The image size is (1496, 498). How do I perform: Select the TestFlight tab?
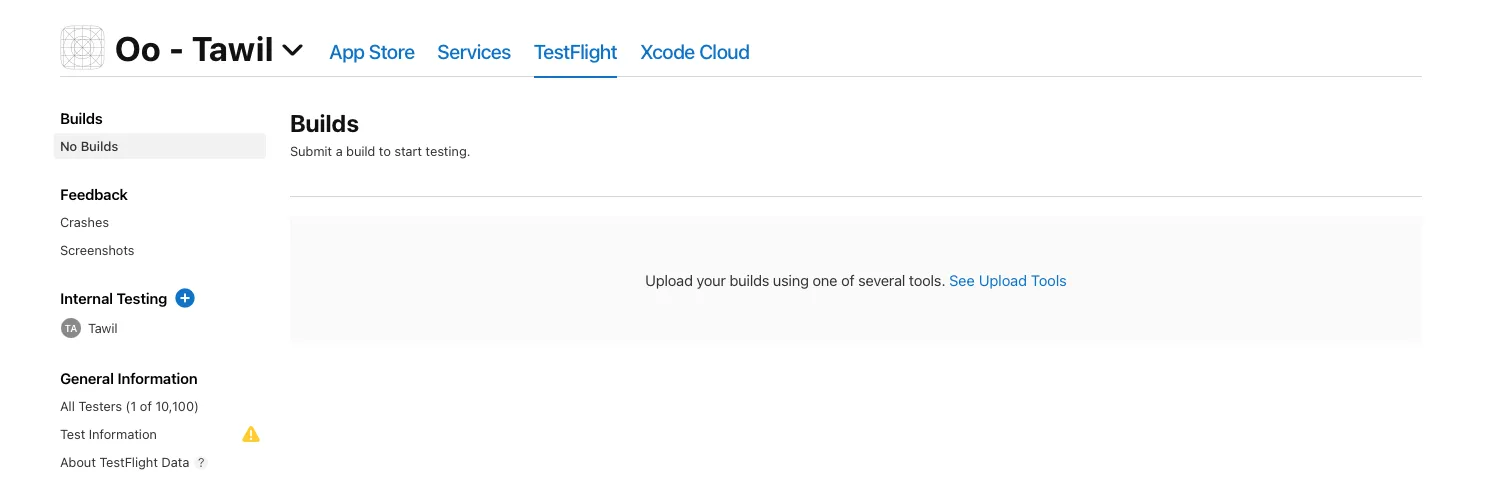pyautogui.click(x=575, y=52)
